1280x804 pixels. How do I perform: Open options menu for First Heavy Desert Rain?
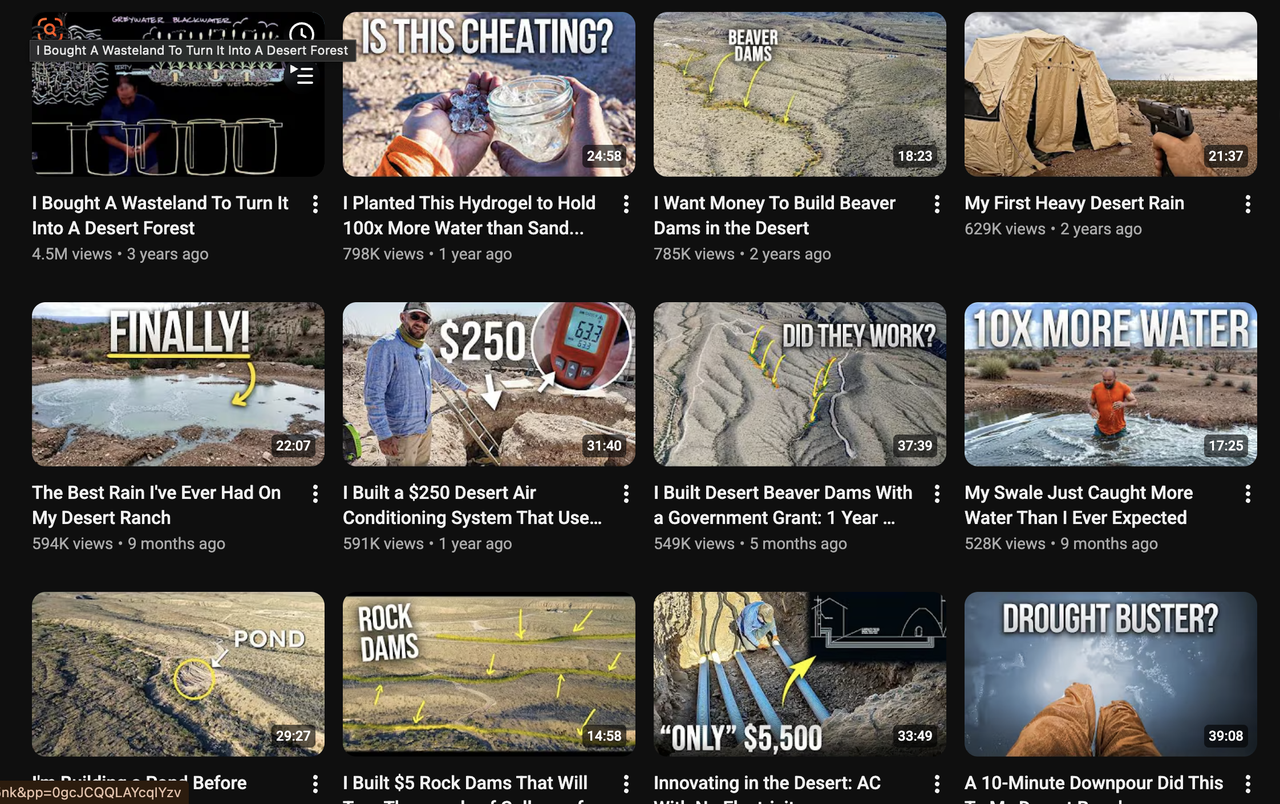tap(1248, 204)
